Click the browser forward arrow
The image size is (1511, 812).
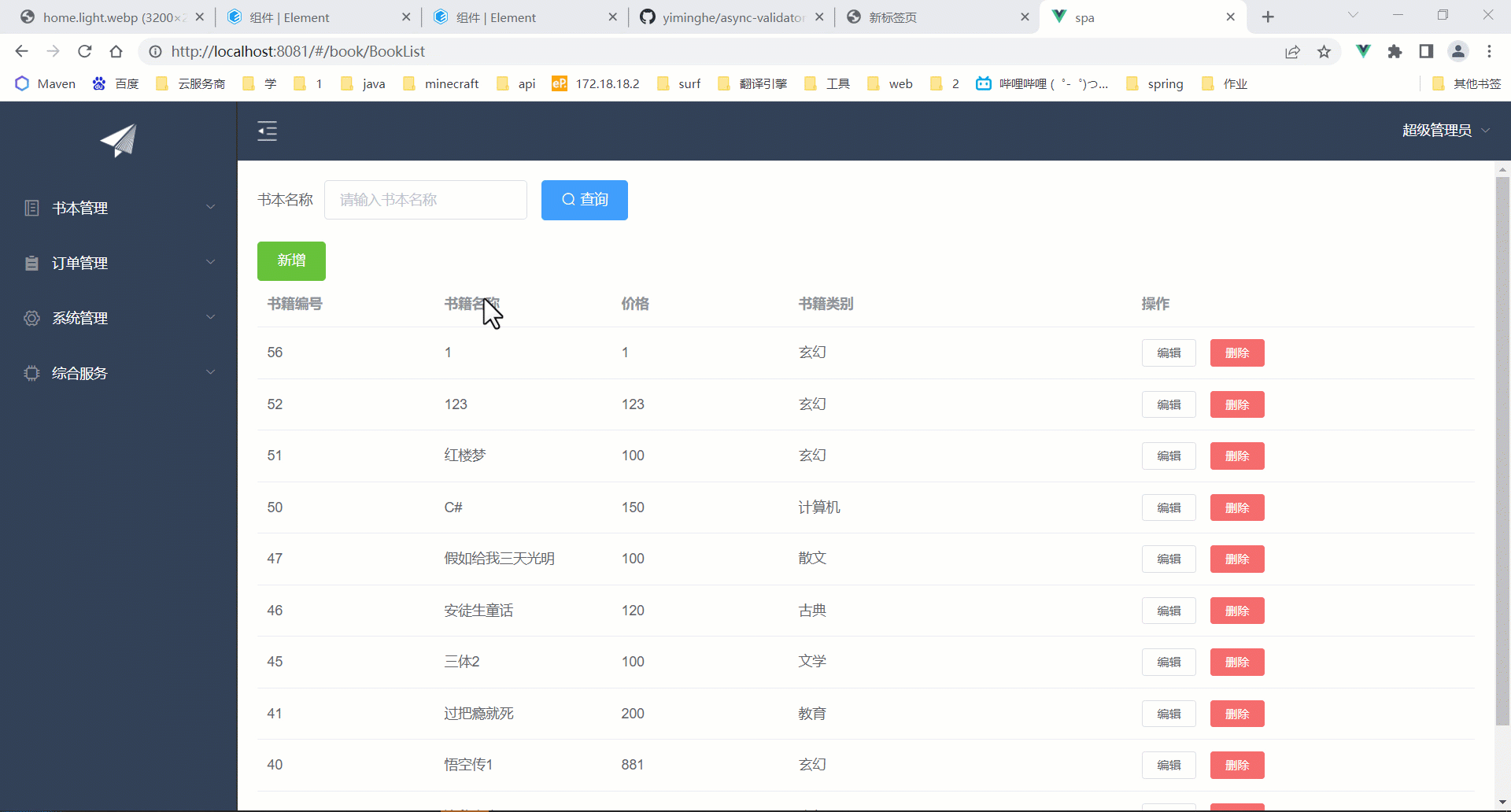pyautogui.click(x=53, y=51)
